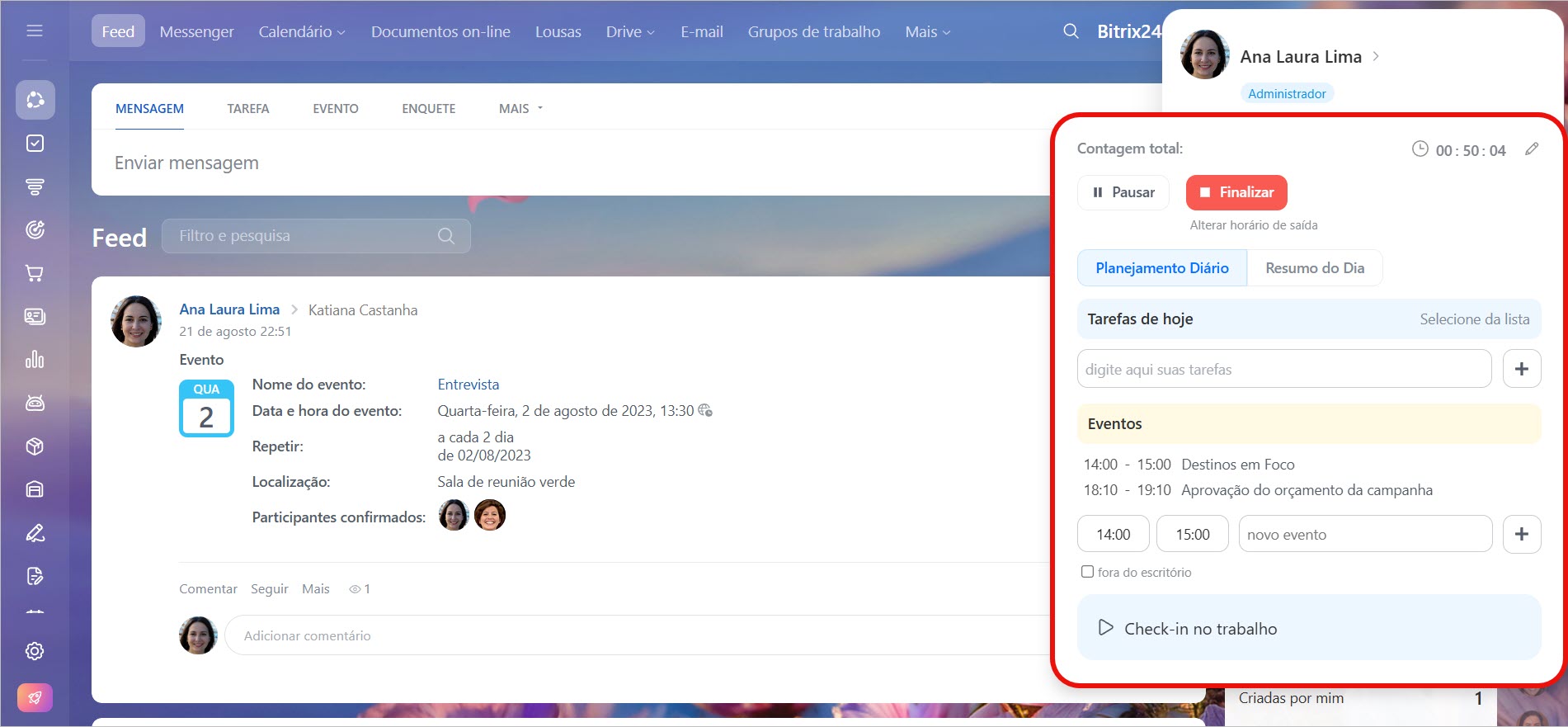Expand the MAIS dropdown in post tabs
This screenshot has width=1568, height=727.
click(x=520, y=109)
